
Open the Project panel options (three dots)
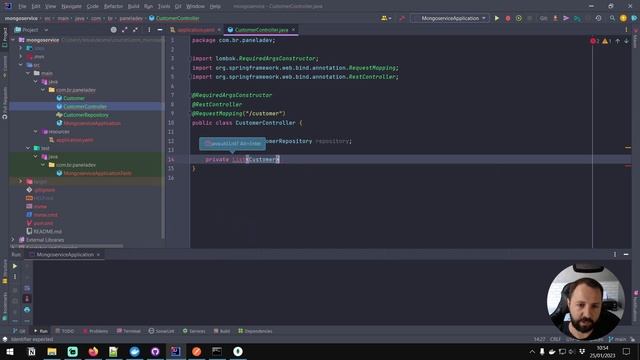(x=149, y=30)
